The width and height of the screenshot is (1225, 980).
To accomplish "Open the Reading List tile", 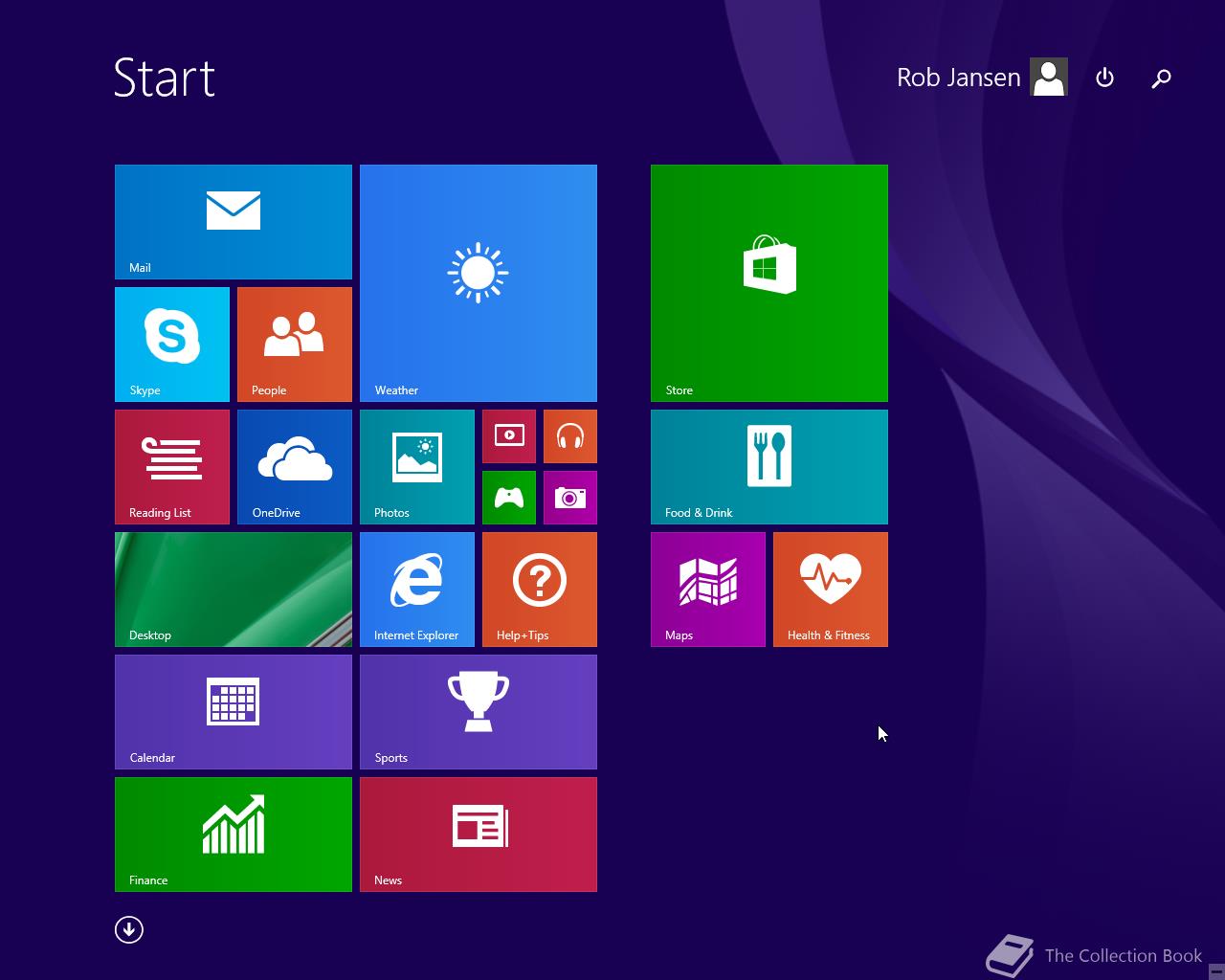I will click(x=172, y=467).
